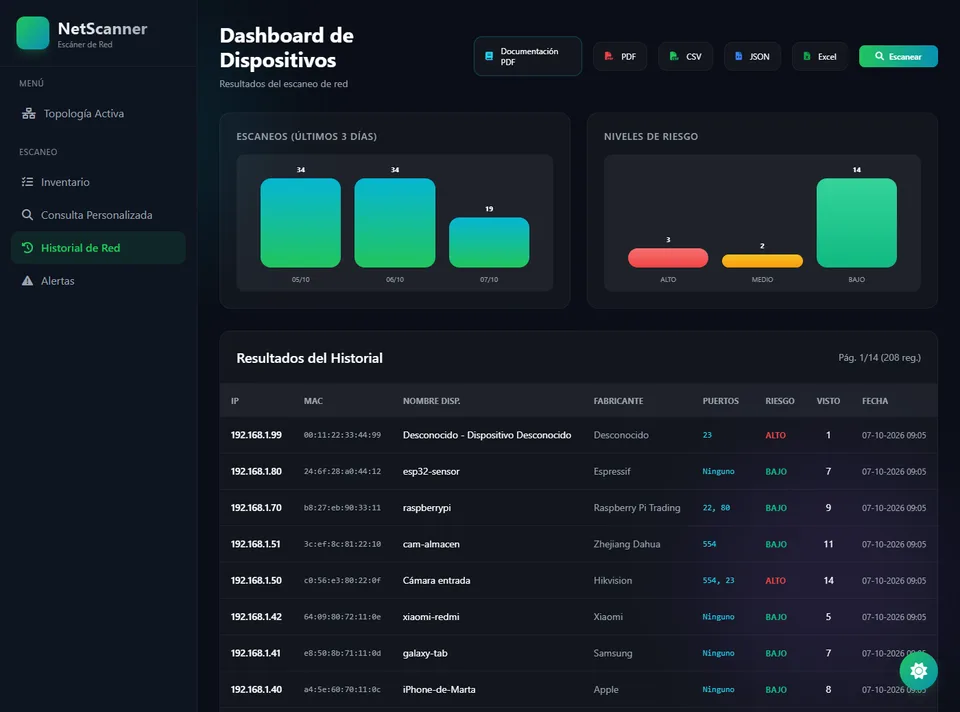The image size is (960, 712).
Task: Click the green CSV file icon
Action: [673, 56]
